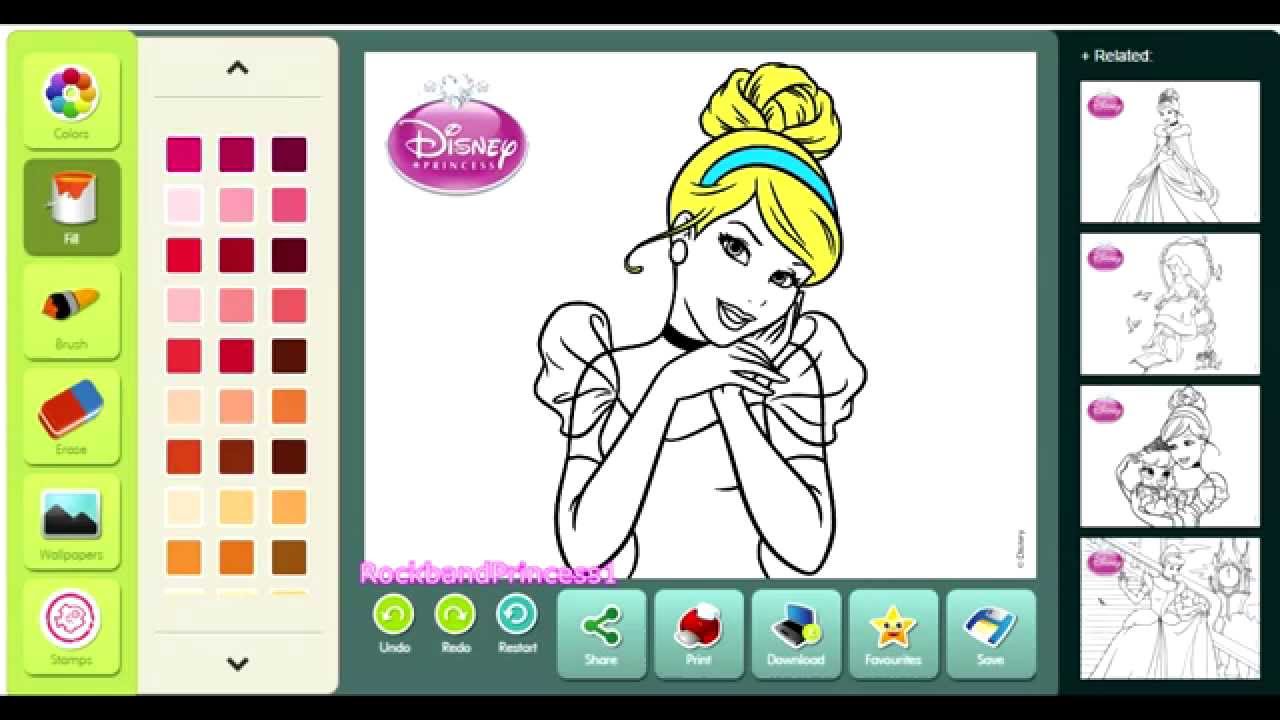This screenshot has width=1280, height=720.
Task: Add drawing to Favourites
Action: (893, 634)
